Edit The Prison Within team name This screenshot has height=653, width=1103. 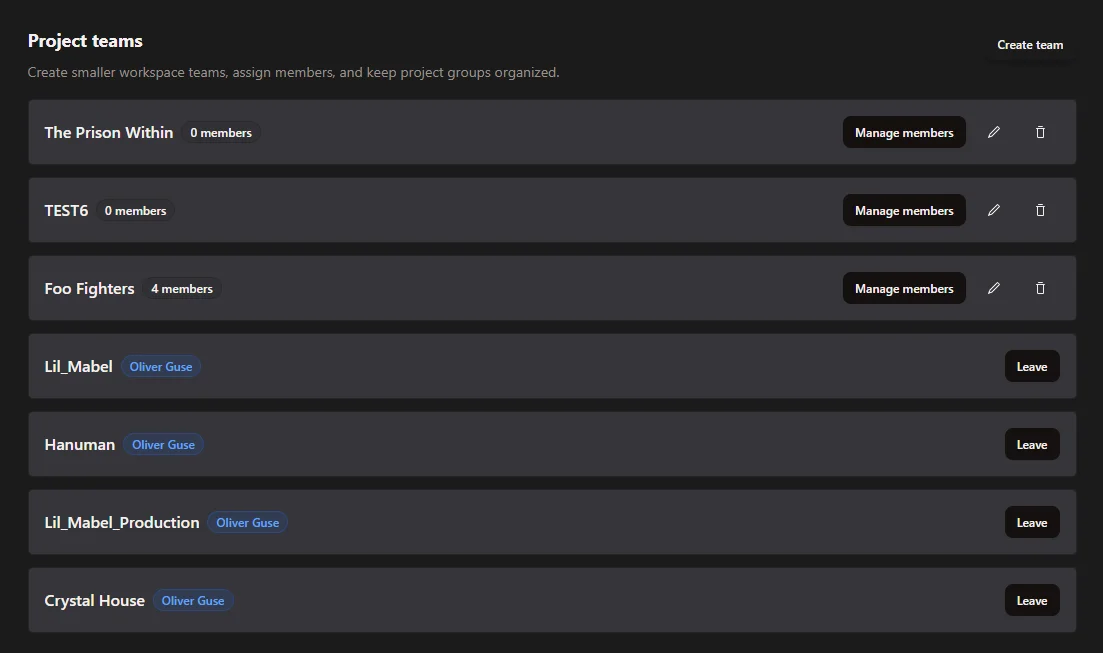(993, 132)
